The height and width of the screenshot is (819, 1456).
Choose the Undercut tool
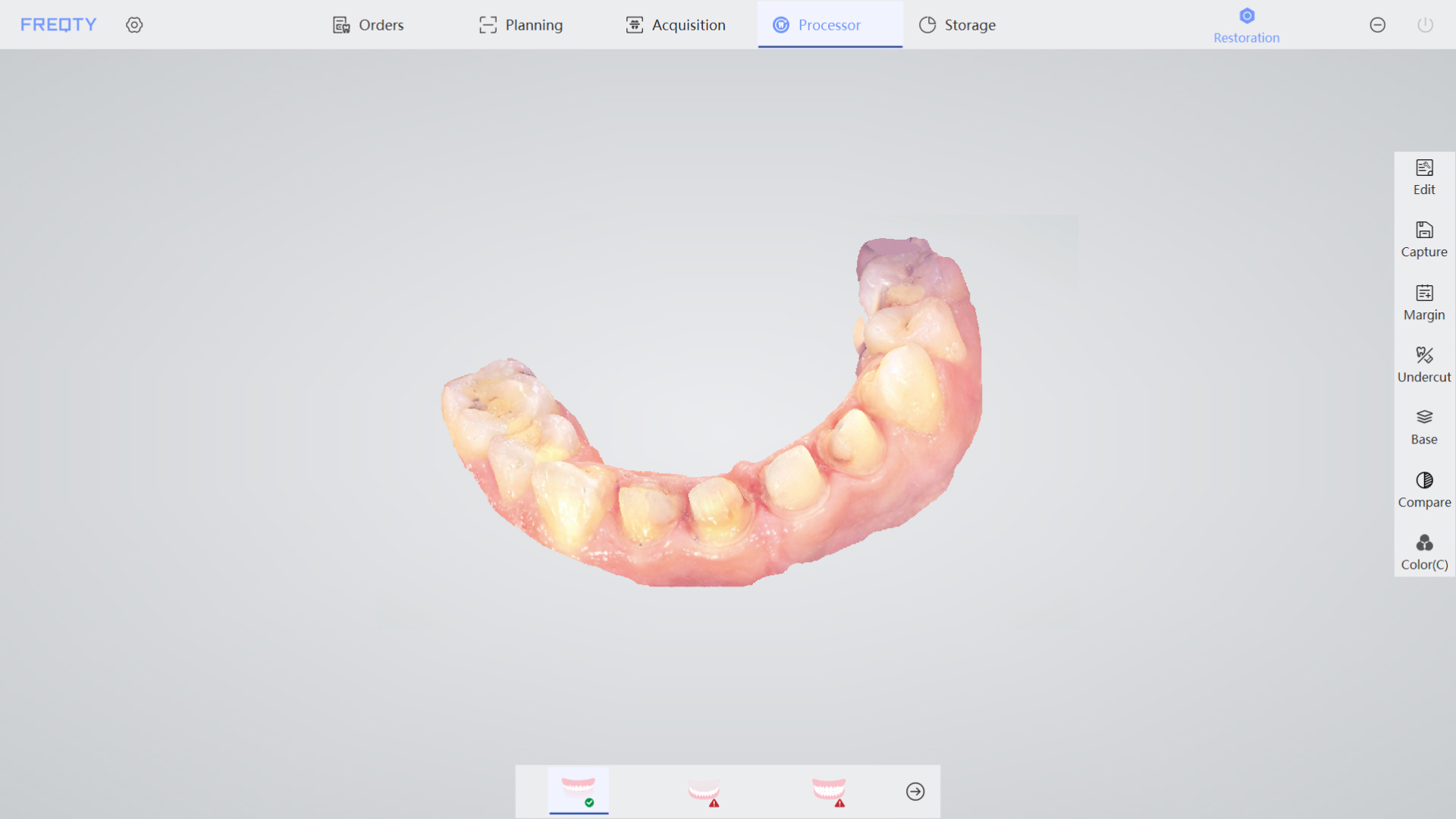coord(1424,365)
